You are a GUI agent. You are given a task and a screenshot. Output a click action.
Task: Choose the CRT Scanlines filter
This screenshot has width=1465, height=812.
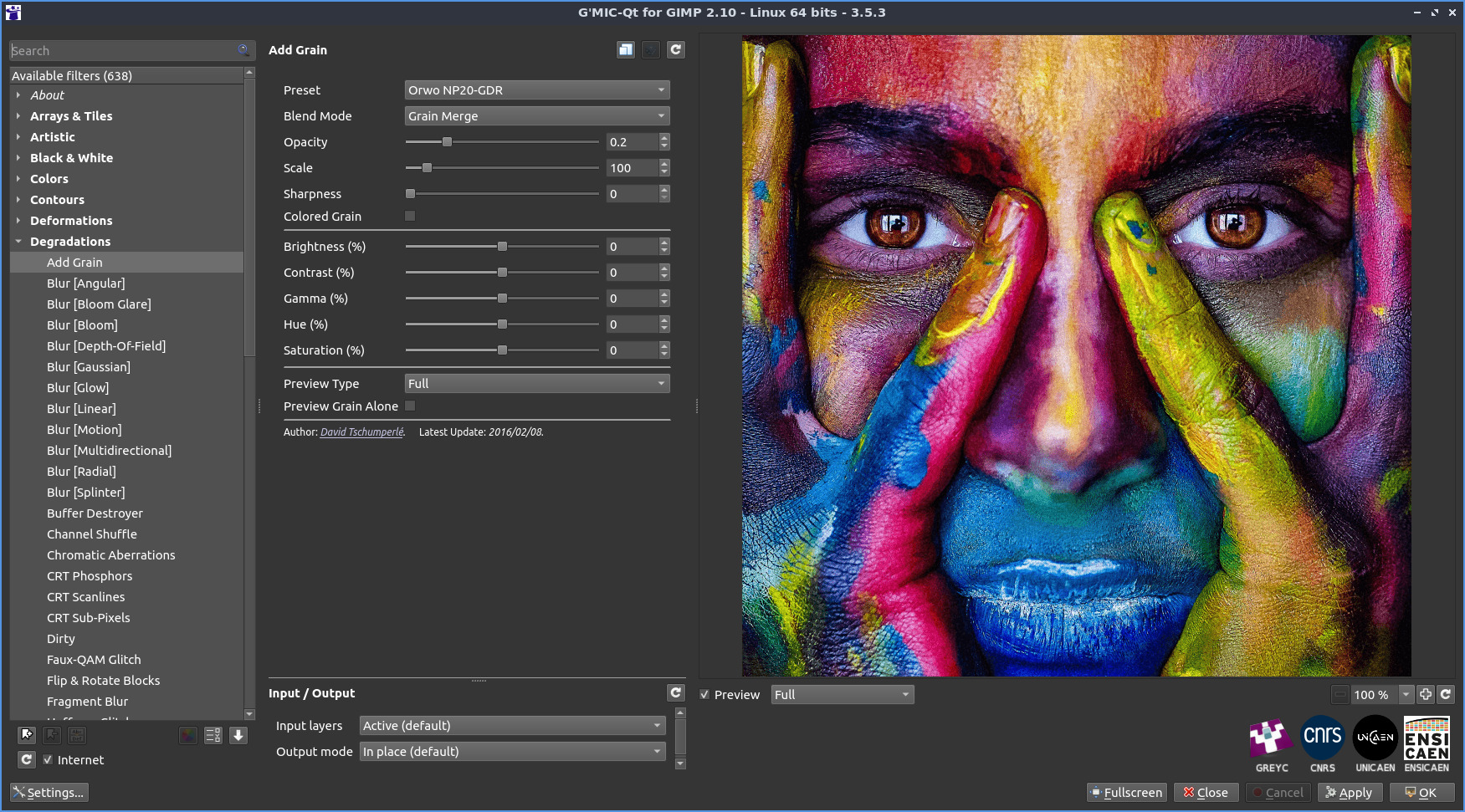click(x=86, y=597)
